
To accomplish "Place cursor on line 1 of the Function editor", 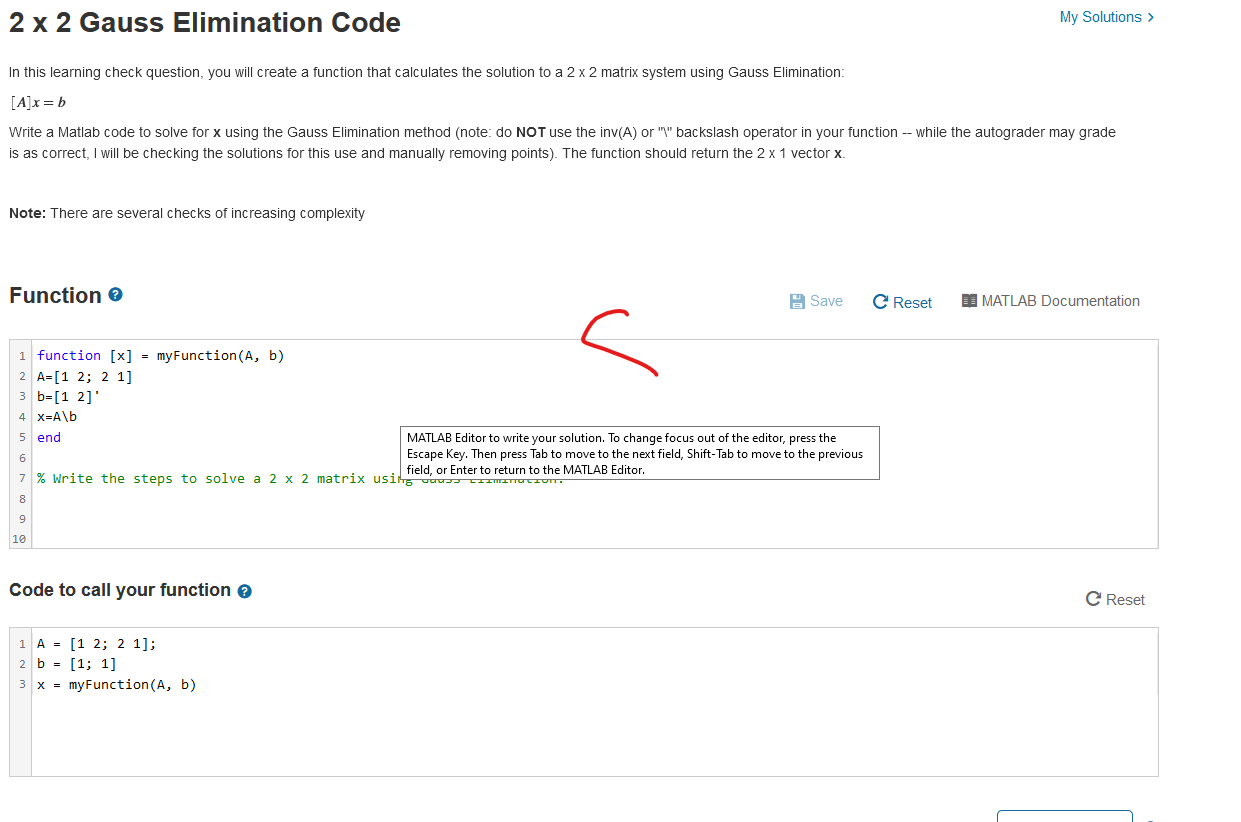I will (160, 355).
